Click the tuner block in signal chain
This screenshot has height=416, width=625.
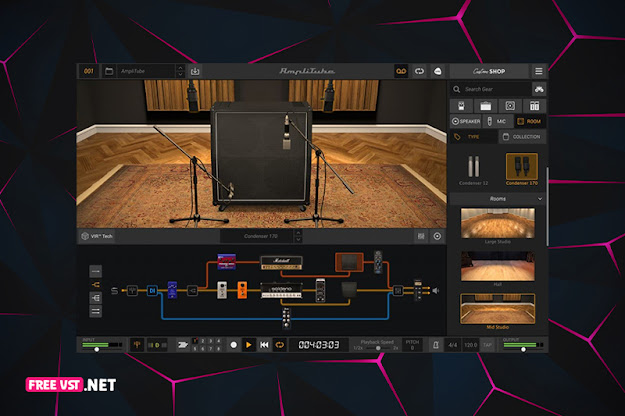pos(132,290)
